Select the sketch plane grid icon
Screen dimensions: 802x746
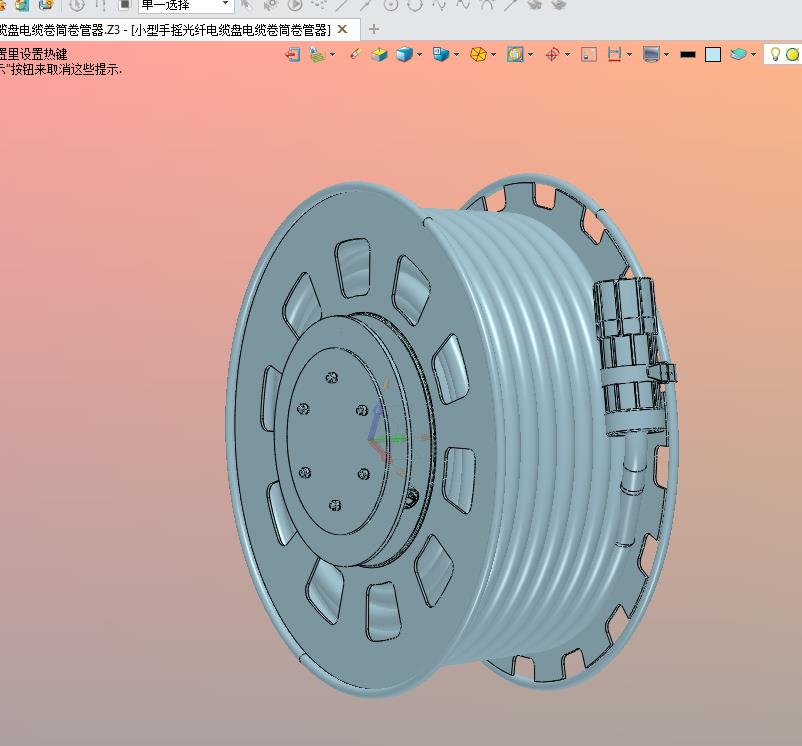[x=318, y=54]
